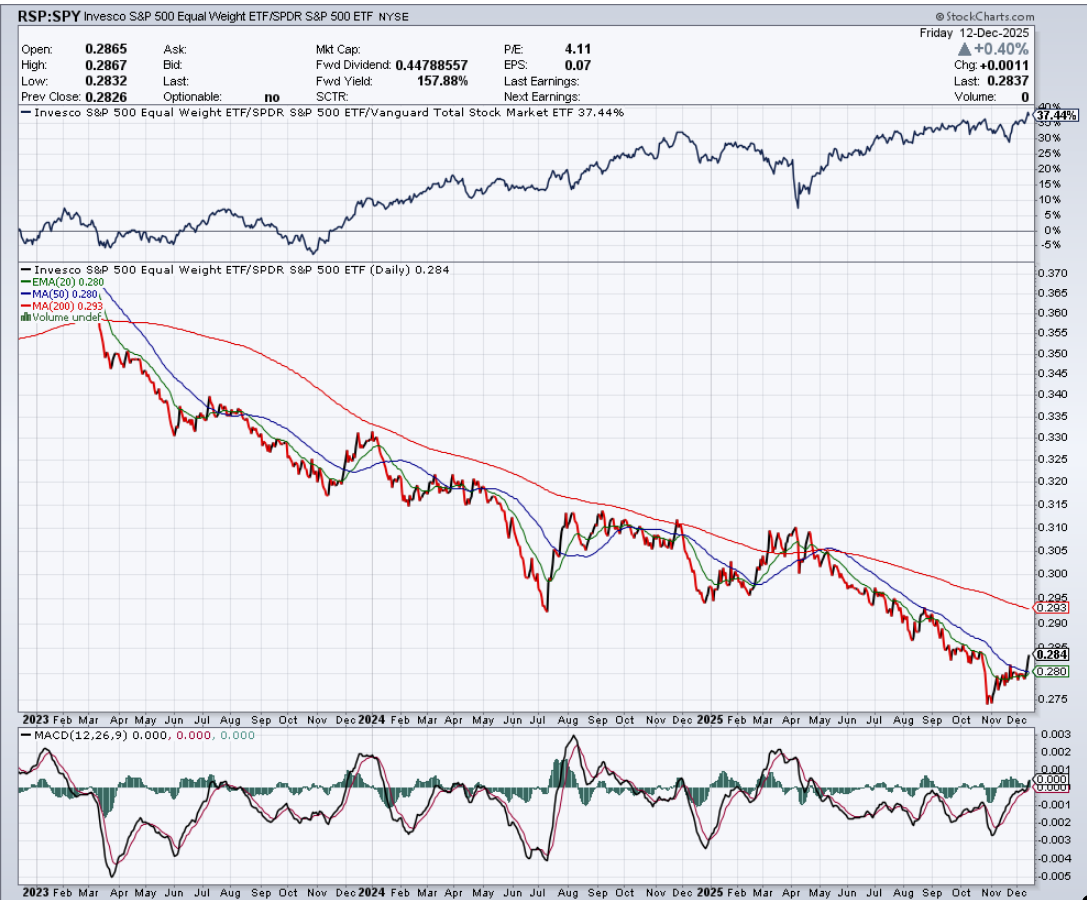Image resolution: width=1087 pixels, height=900 pixels.
Task: Click the 2023 marker below main chart
Action: coord(33,719)
